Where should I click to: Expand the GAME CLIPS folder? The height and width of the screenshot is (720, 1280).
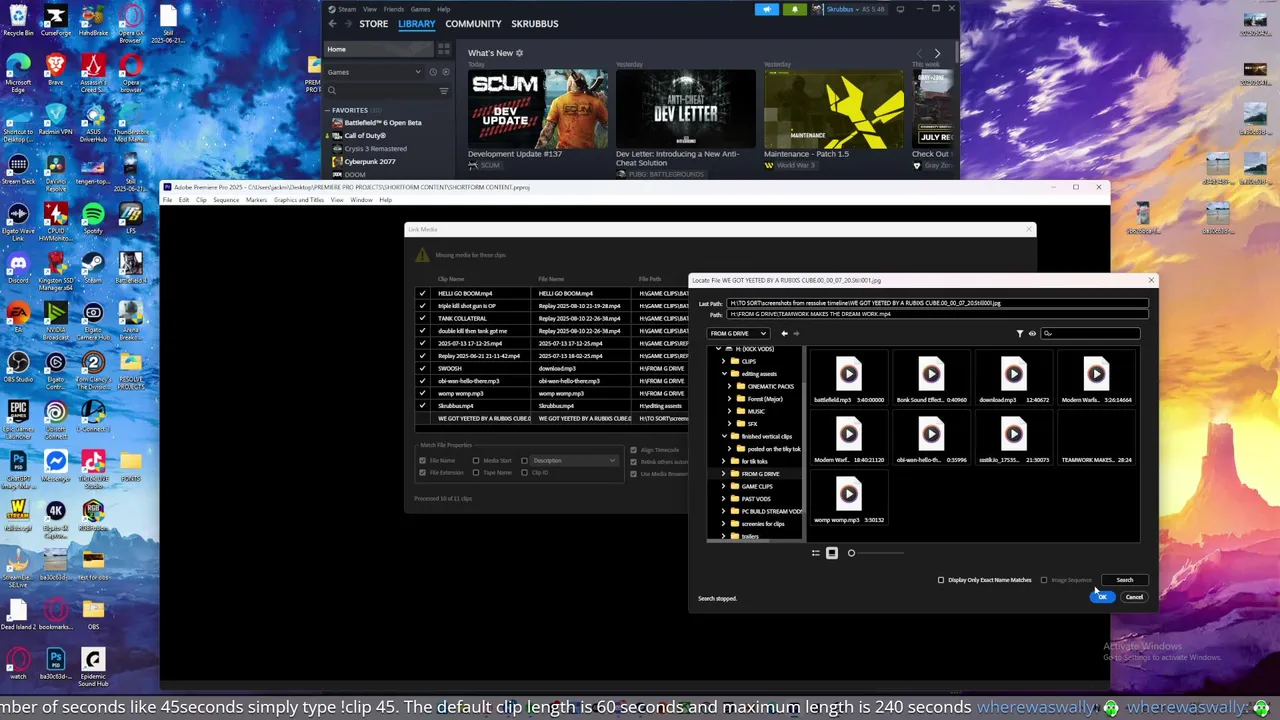click(x=724, y=486)
